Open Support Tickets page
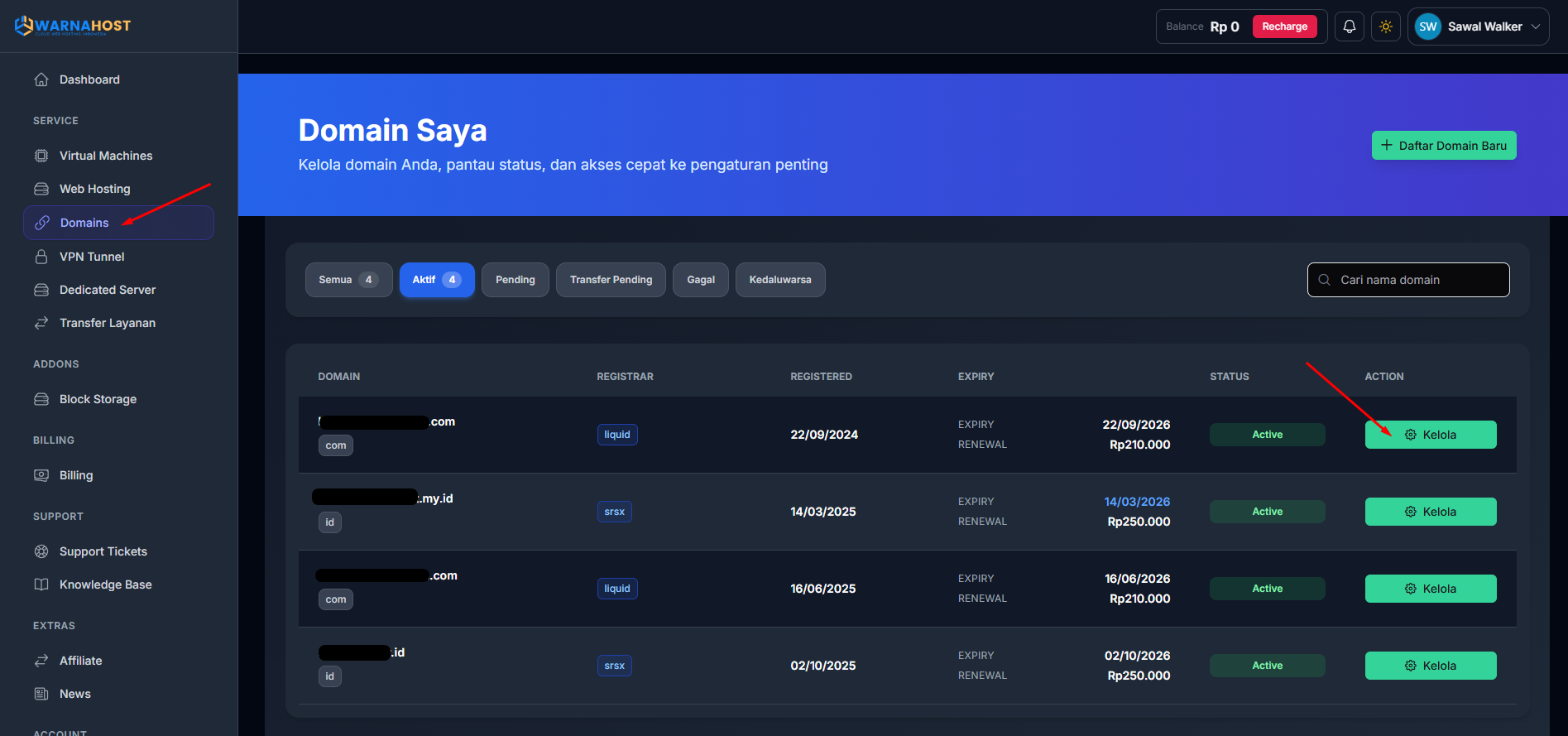The height and width of the screenshot is (736, 1568). point(103,551)
